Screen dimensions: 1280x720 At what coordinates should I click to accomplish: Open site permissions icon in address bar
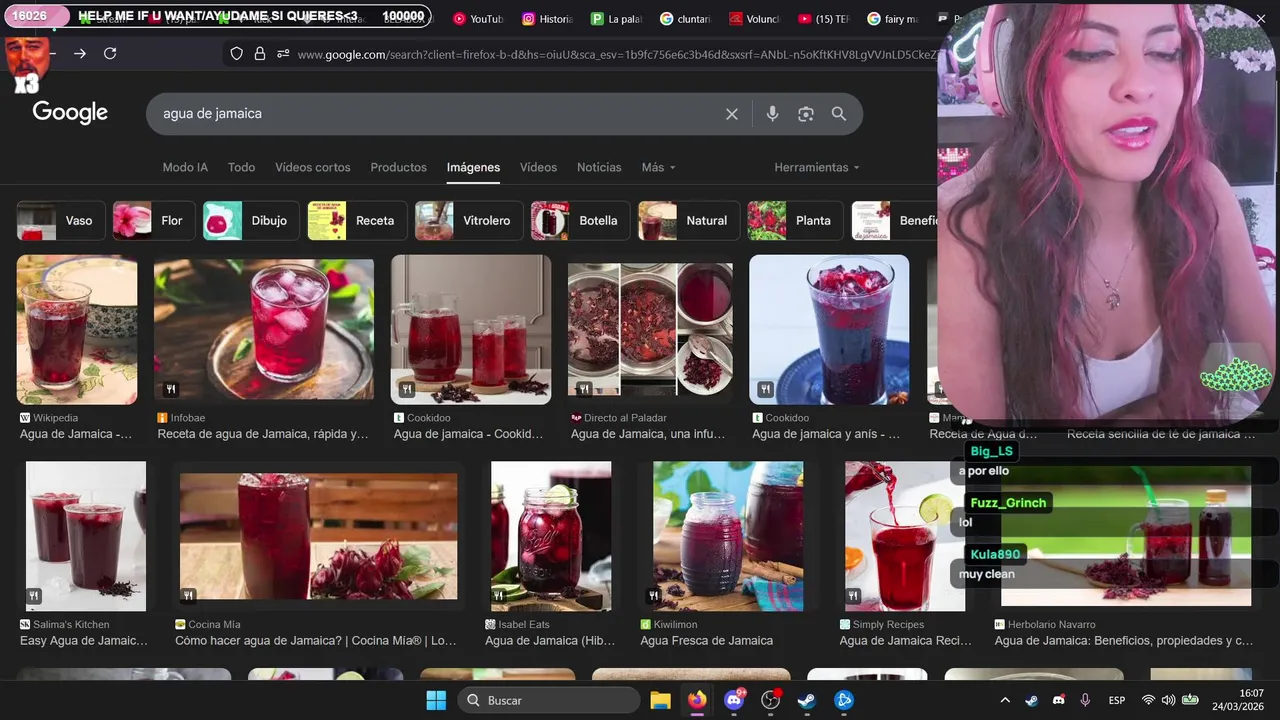[283, 54]
